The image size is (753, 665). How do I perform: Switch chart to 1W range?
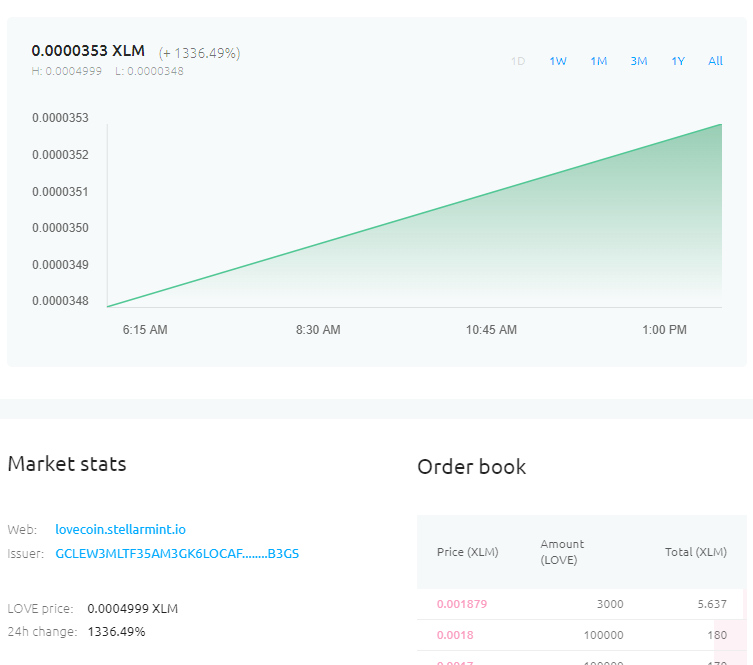pyautogui.click(x=558, y=61)
